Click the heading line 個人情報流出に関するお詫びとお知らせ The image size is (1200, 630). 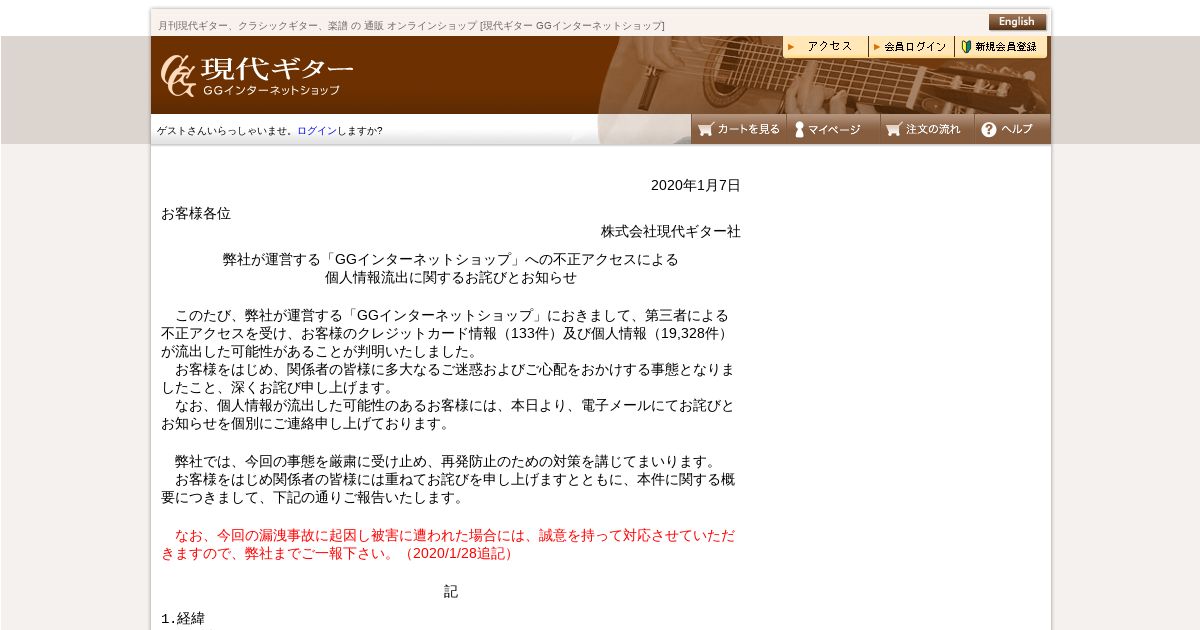point(451,277)
